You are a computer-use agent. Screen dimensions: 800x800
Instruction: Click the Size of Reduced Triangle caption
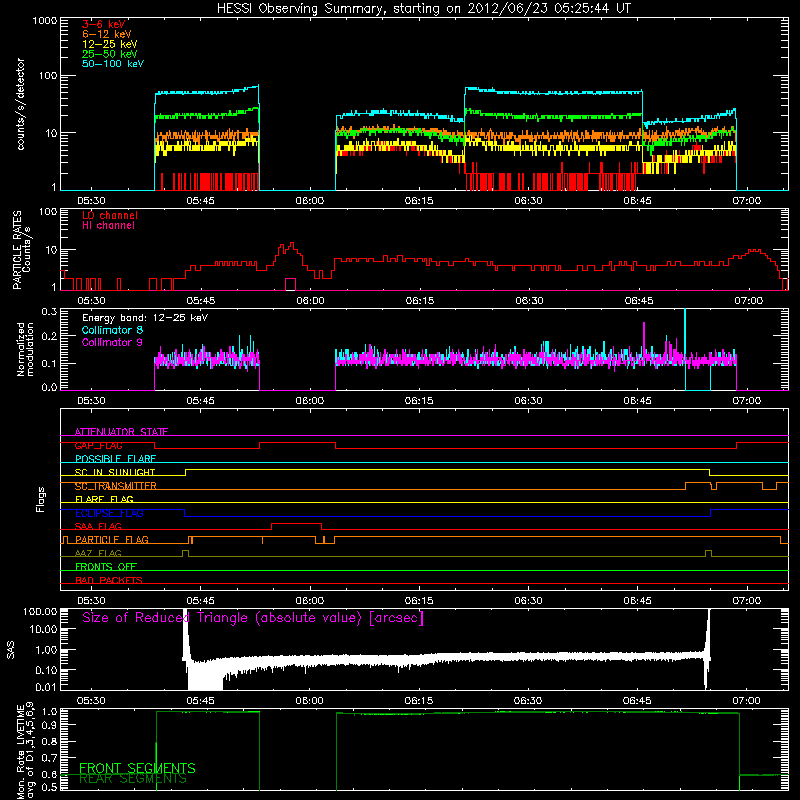253,618
